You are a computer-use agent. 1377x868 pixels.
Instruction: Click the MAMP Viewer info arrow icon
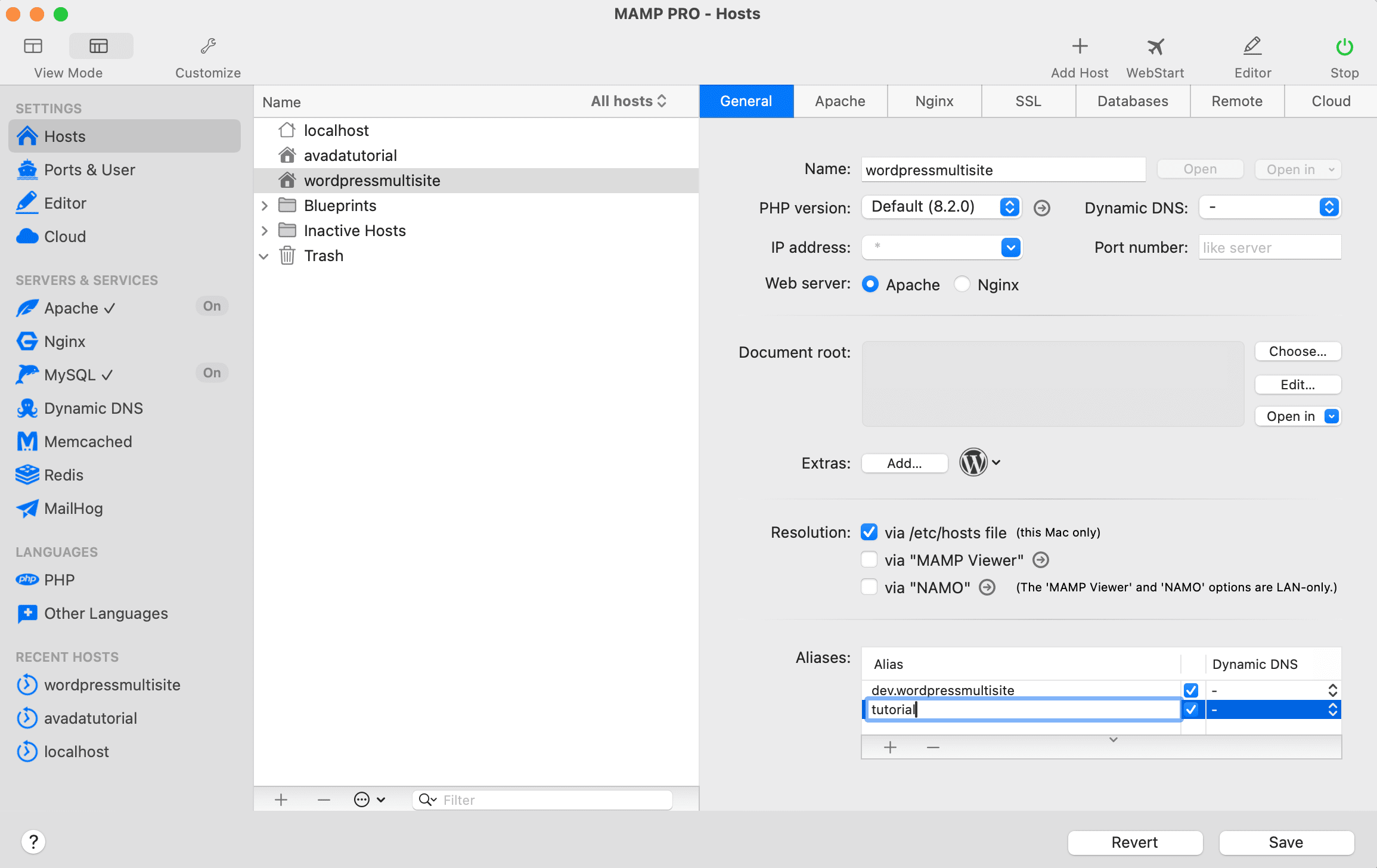pos(1041,560)
